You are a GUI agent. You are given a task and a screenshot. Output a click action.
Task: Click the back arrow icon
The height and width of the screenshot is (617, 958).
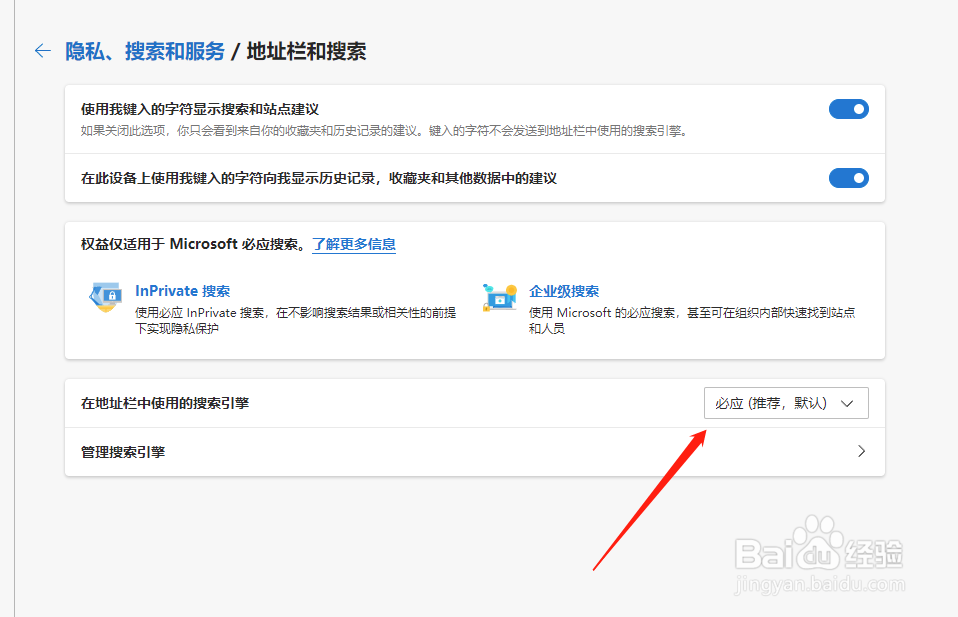pyautogui.click(x=43, y=51)
